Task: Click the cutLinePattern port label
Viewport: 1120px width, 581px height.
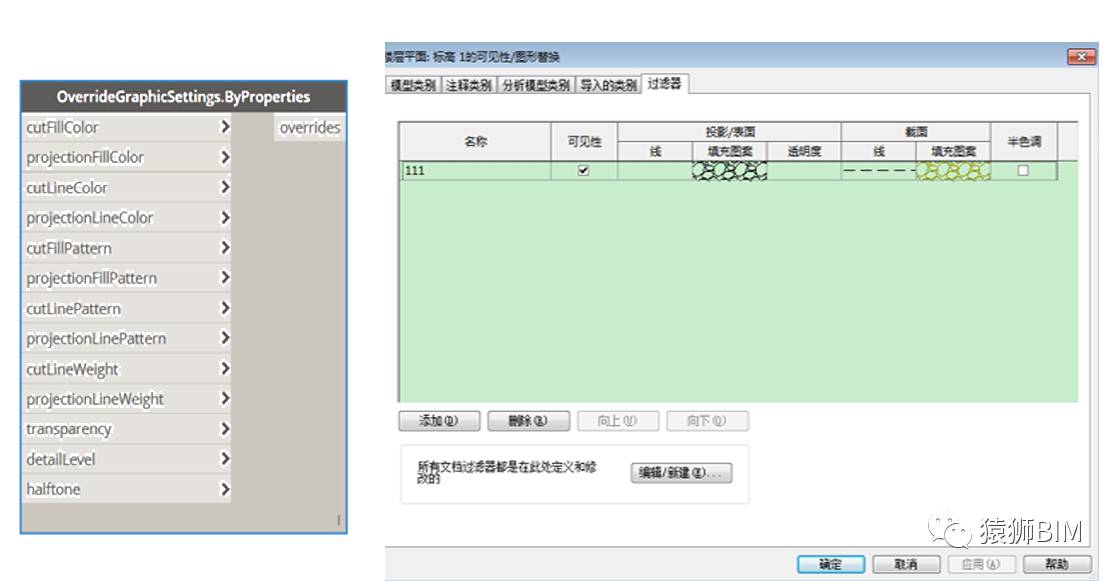Action: (74, 308)
